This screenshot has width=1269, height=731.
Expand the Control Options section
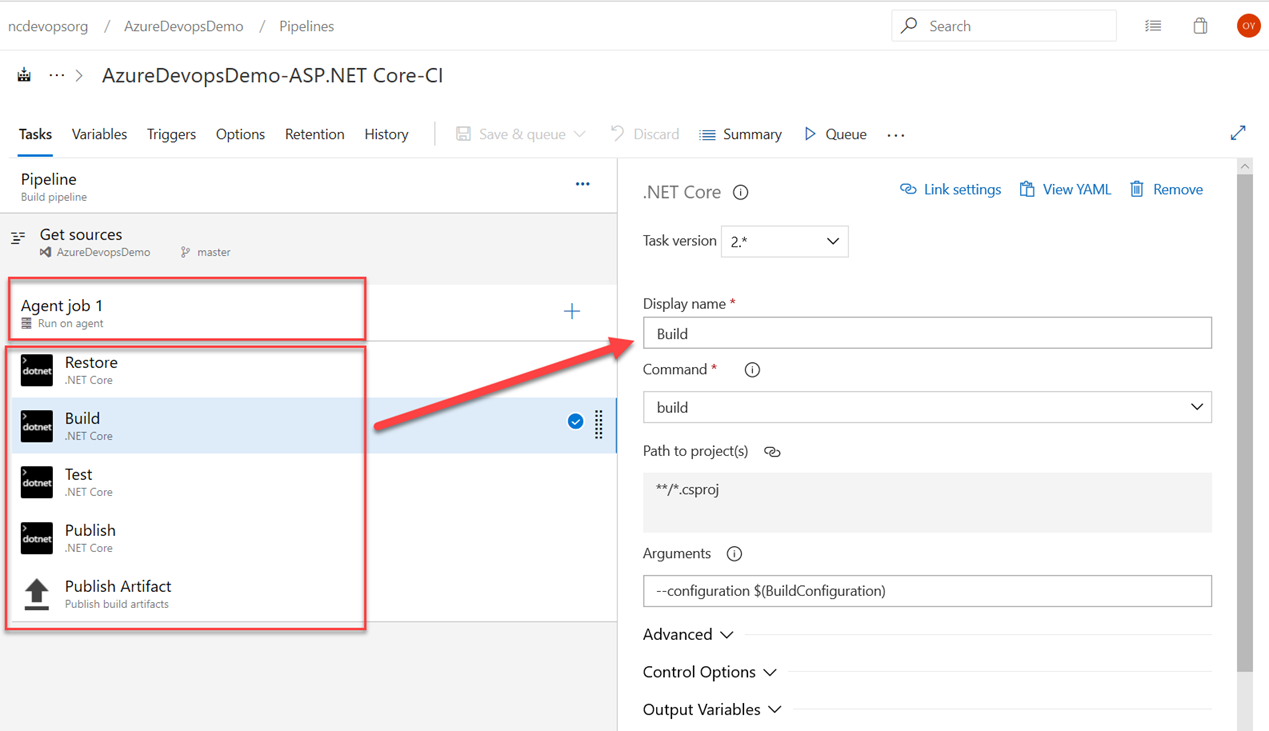click(x=709, y=672)
